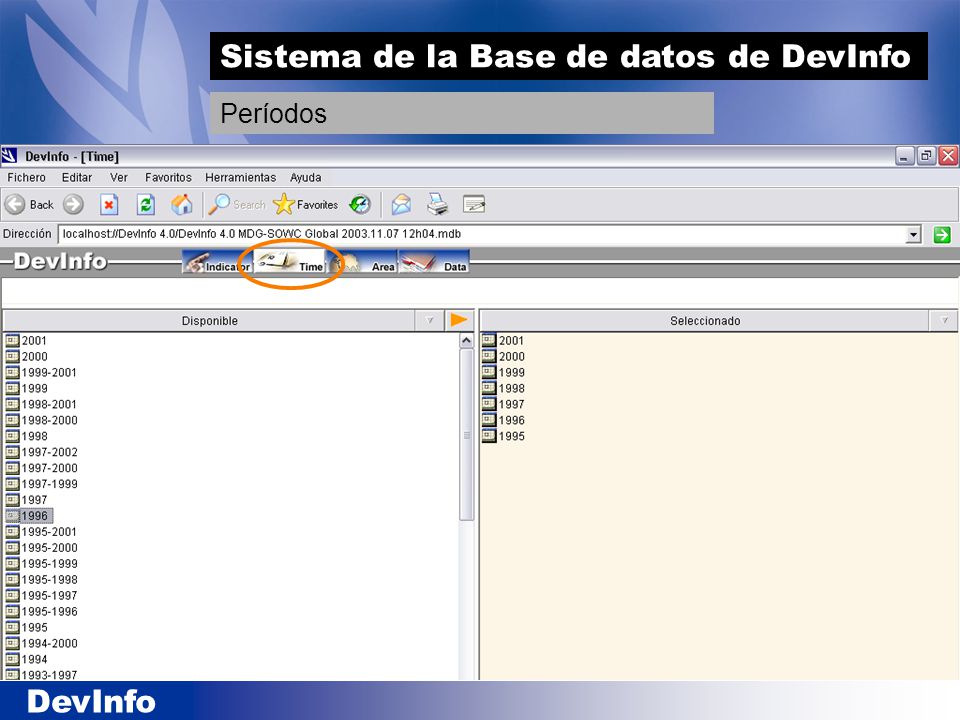Select 1999-2001 in Disponible list

[41, 372]
